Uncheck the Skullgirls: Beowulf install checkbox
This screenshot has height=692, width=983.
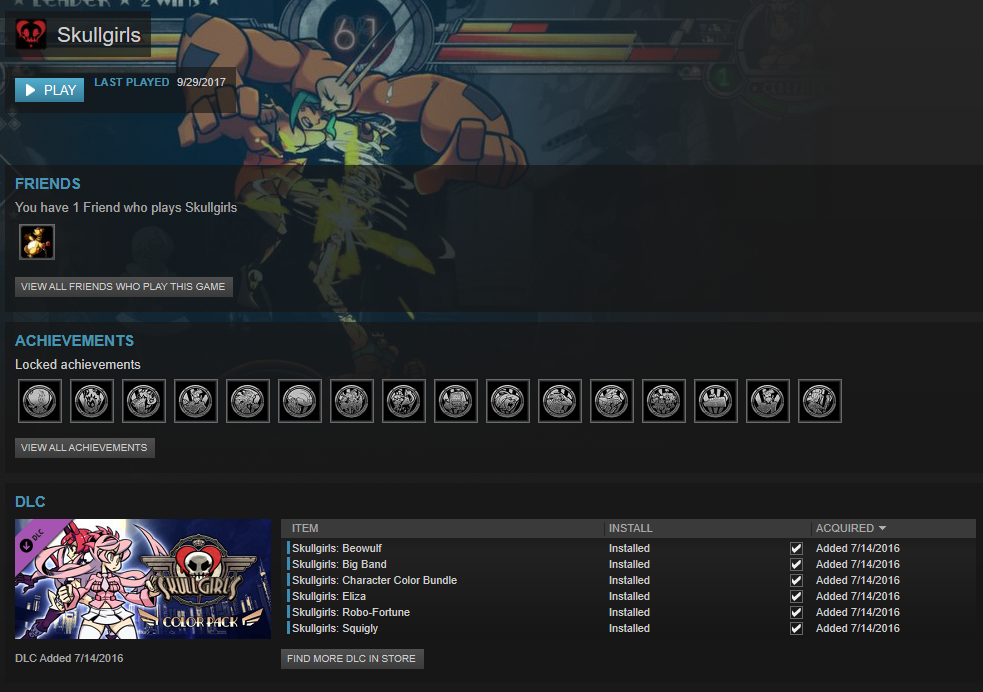(x=796, y=548)
